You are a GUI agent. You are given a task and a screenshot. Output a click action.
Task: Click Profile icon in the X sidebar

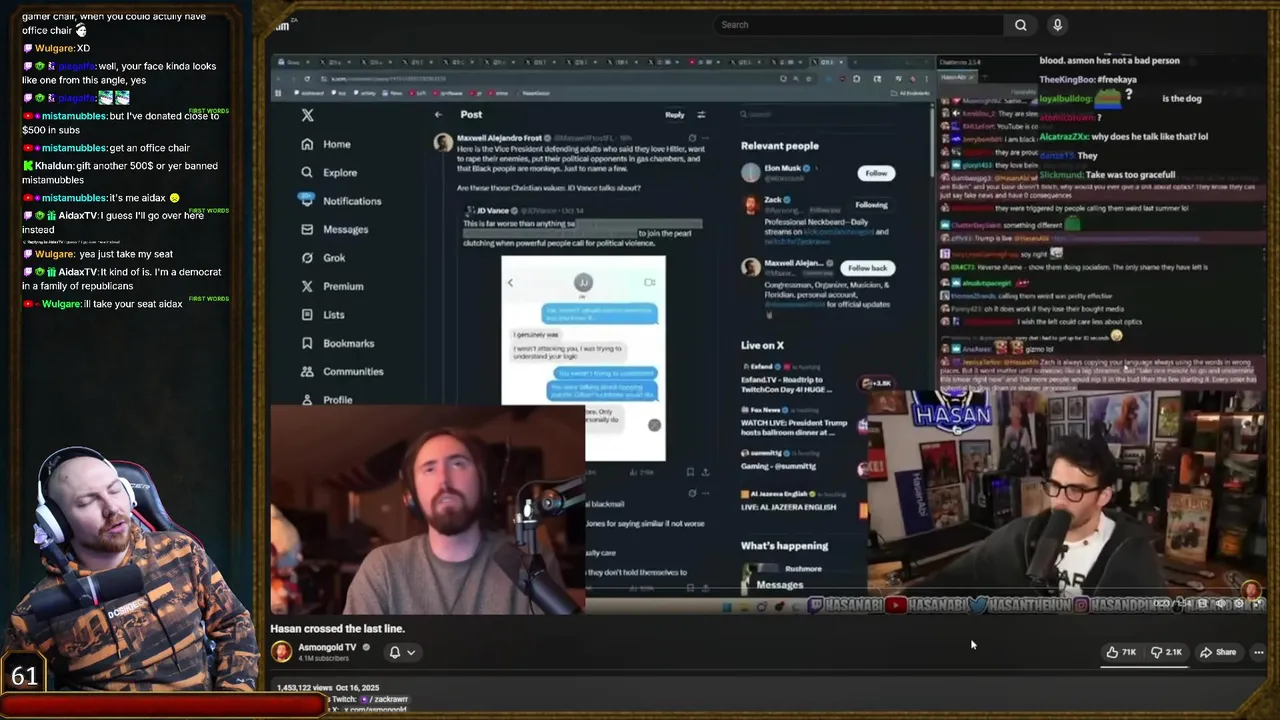(307, 399)
